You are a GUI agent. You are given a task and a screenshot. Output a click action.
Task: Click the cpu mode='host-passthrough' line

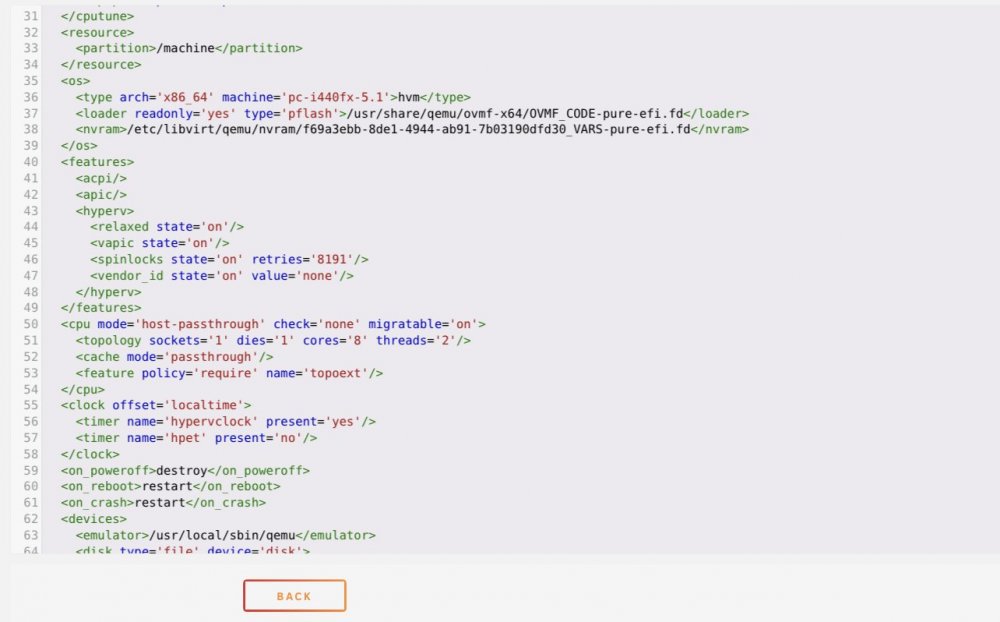pos(273,324)
